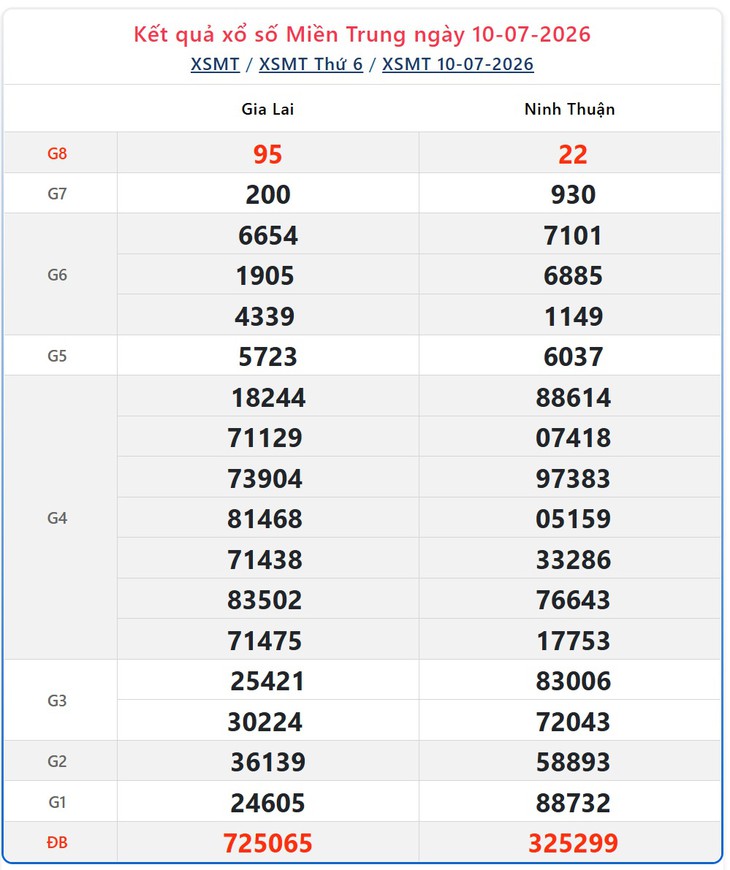Click Gia Lai G1 number 24605

(268, 803)
